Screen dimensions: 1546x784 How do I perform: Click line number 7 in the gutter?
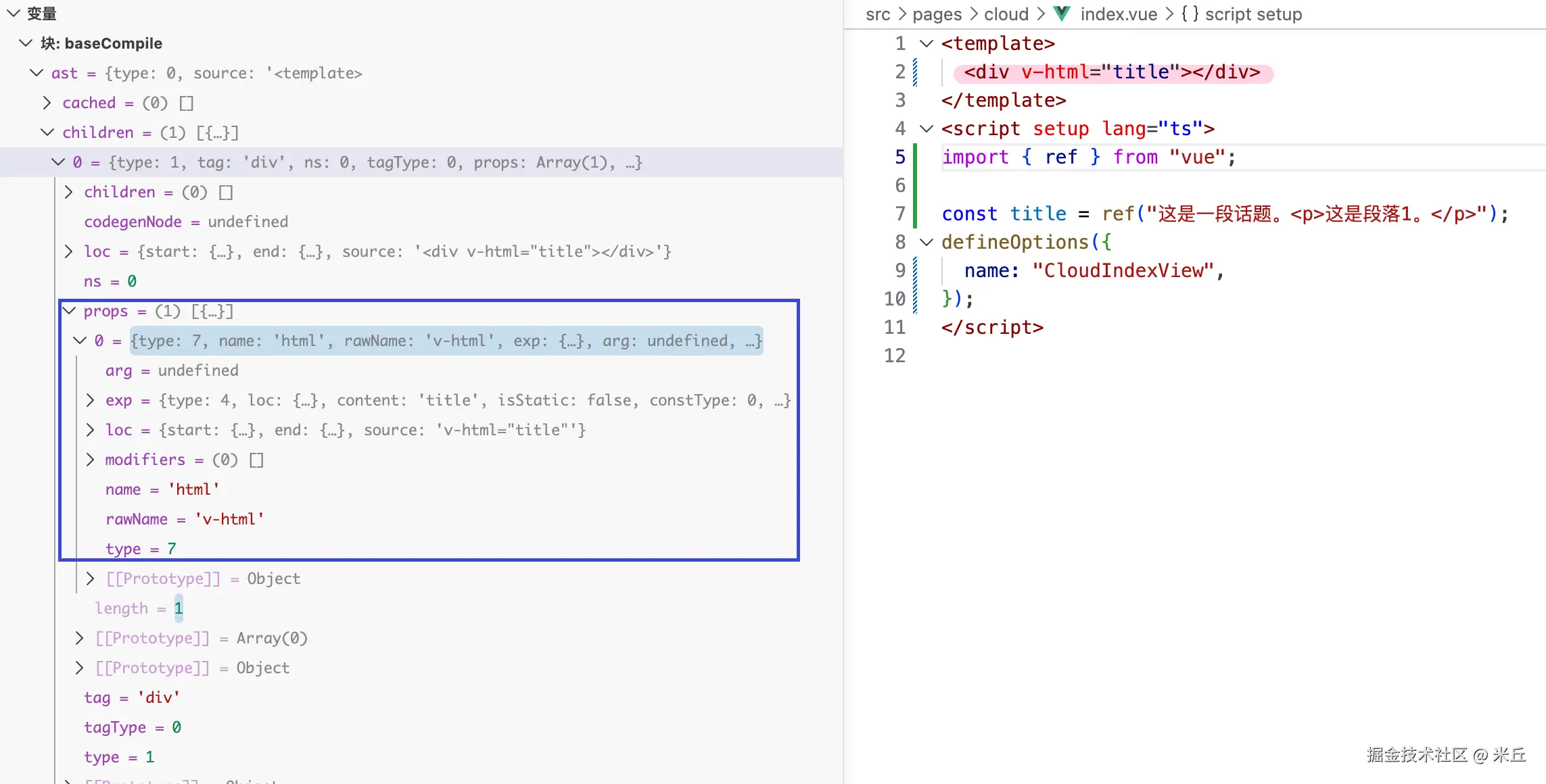click(x=899, y=214)
